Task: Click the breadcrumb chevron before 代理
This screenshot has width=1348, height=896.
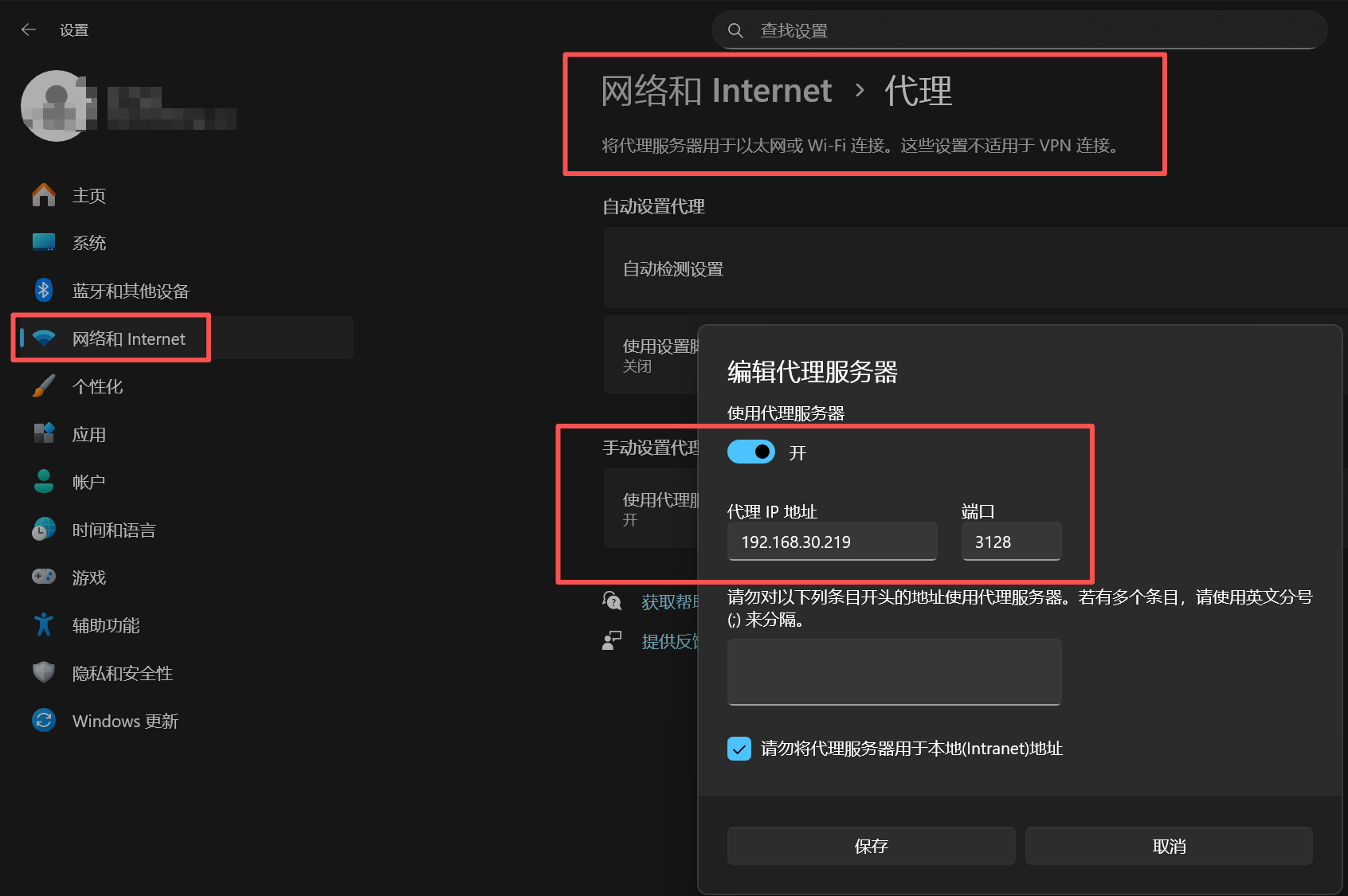Action: pos(860,91)
